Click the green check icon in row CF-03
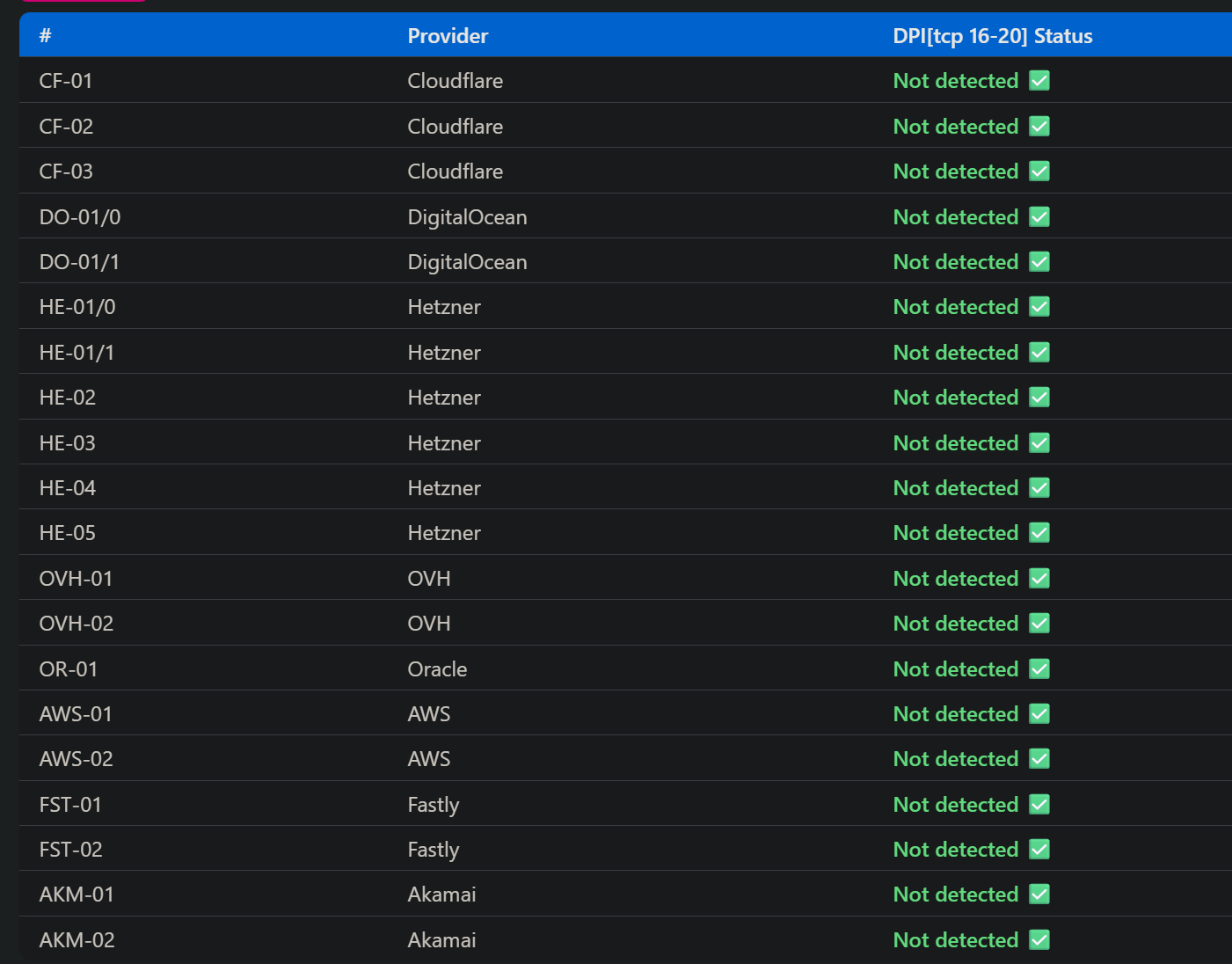This screenshot has height=964, width=1232. coord(1039,171)
